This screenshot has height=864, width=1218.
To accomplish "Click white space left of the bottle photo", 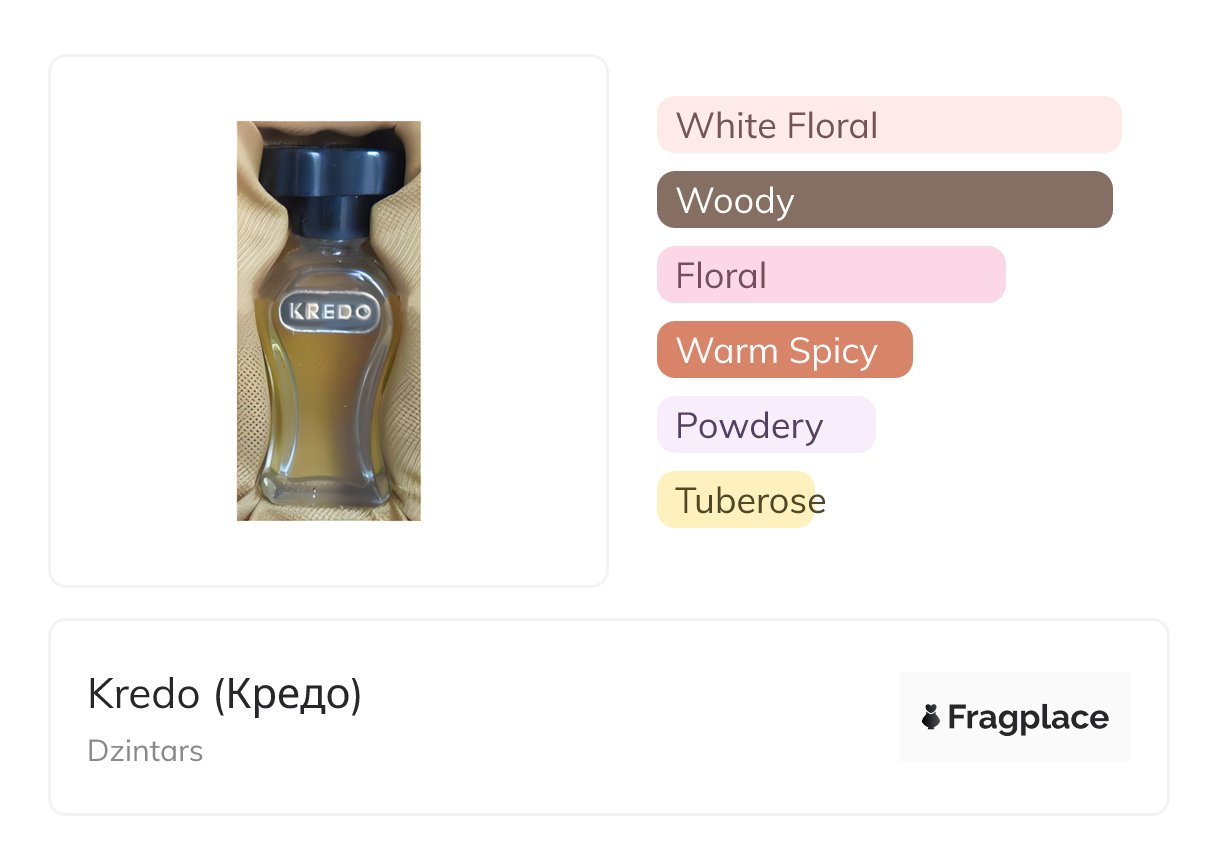I will [140, 320].
